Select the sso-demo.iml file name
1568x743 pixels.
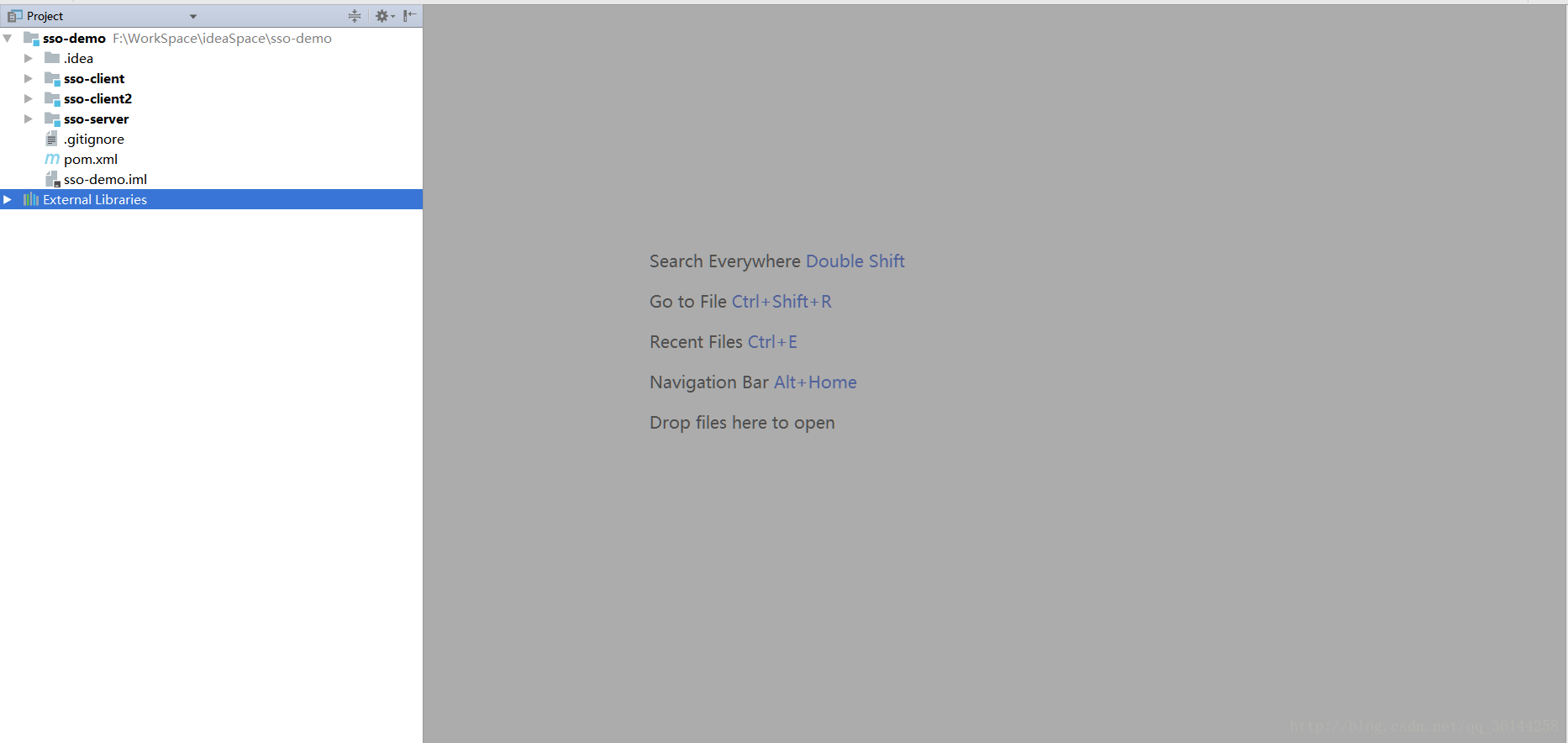pyautogui.click(x=105, y=179)
